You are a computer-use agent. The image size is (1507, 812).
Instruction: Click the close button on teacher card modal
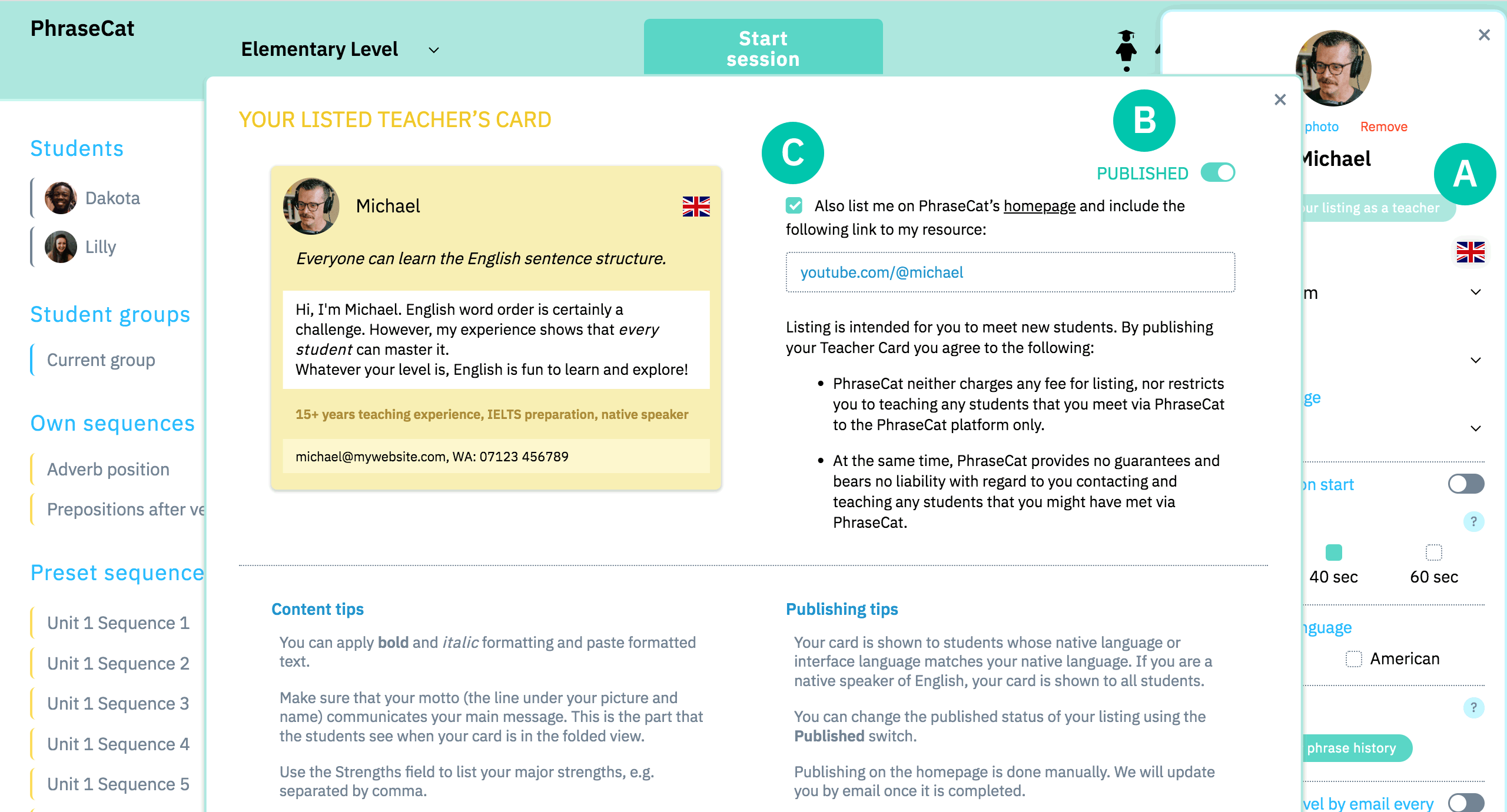[x=1279, y=99]
